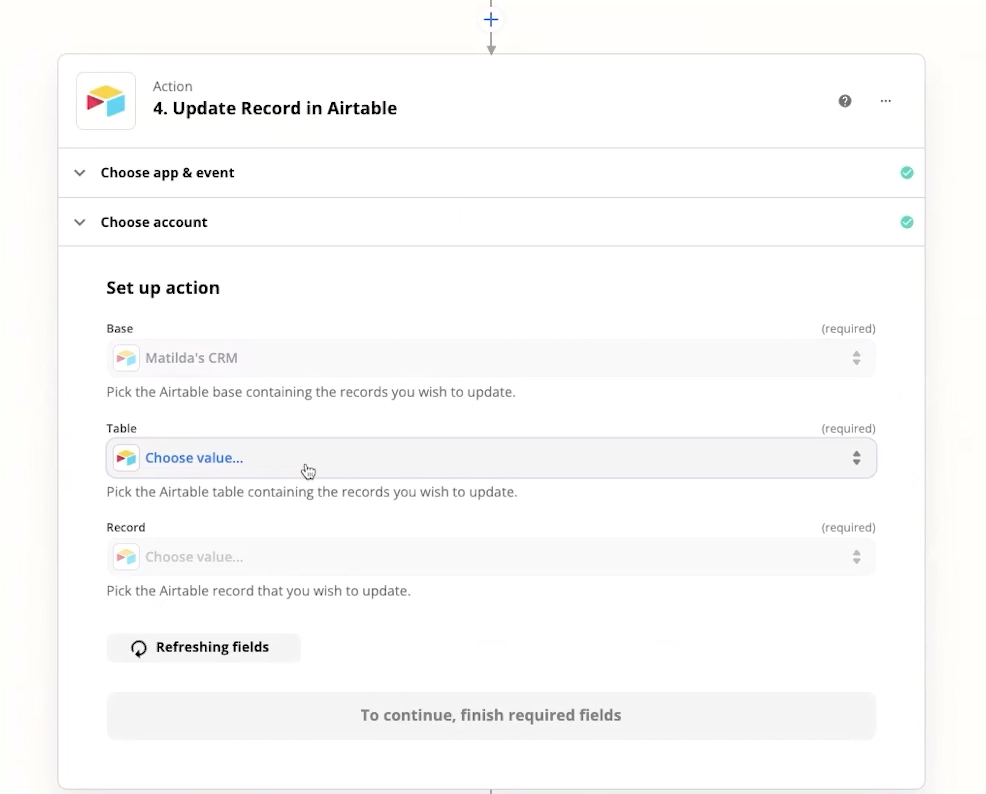The image size is (986, 794).
Task: Click 'To continue, finish required fields' button
Action: coord(491,715)
